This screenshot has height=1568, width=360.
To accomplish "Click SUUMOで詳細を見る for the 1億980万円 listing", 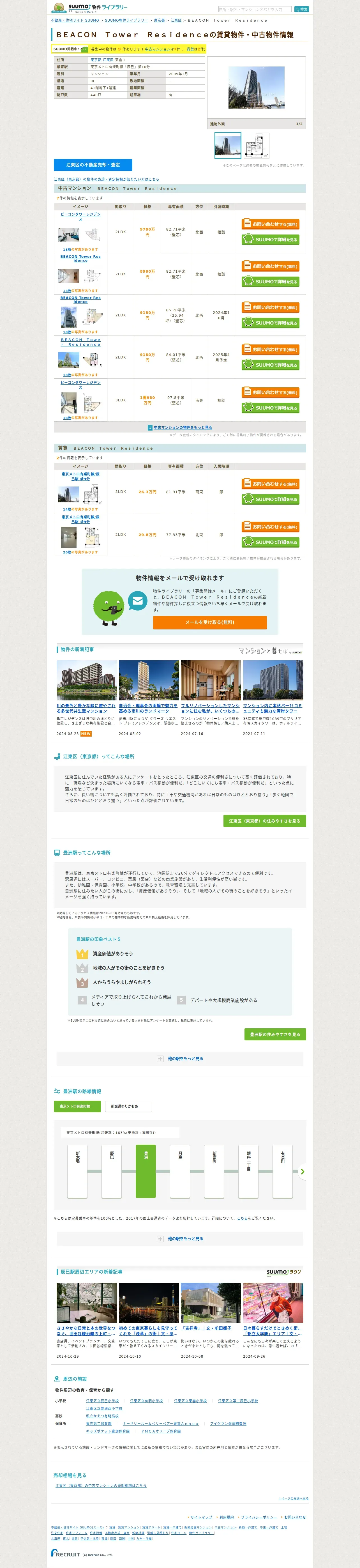I will [x=271, y=408].
